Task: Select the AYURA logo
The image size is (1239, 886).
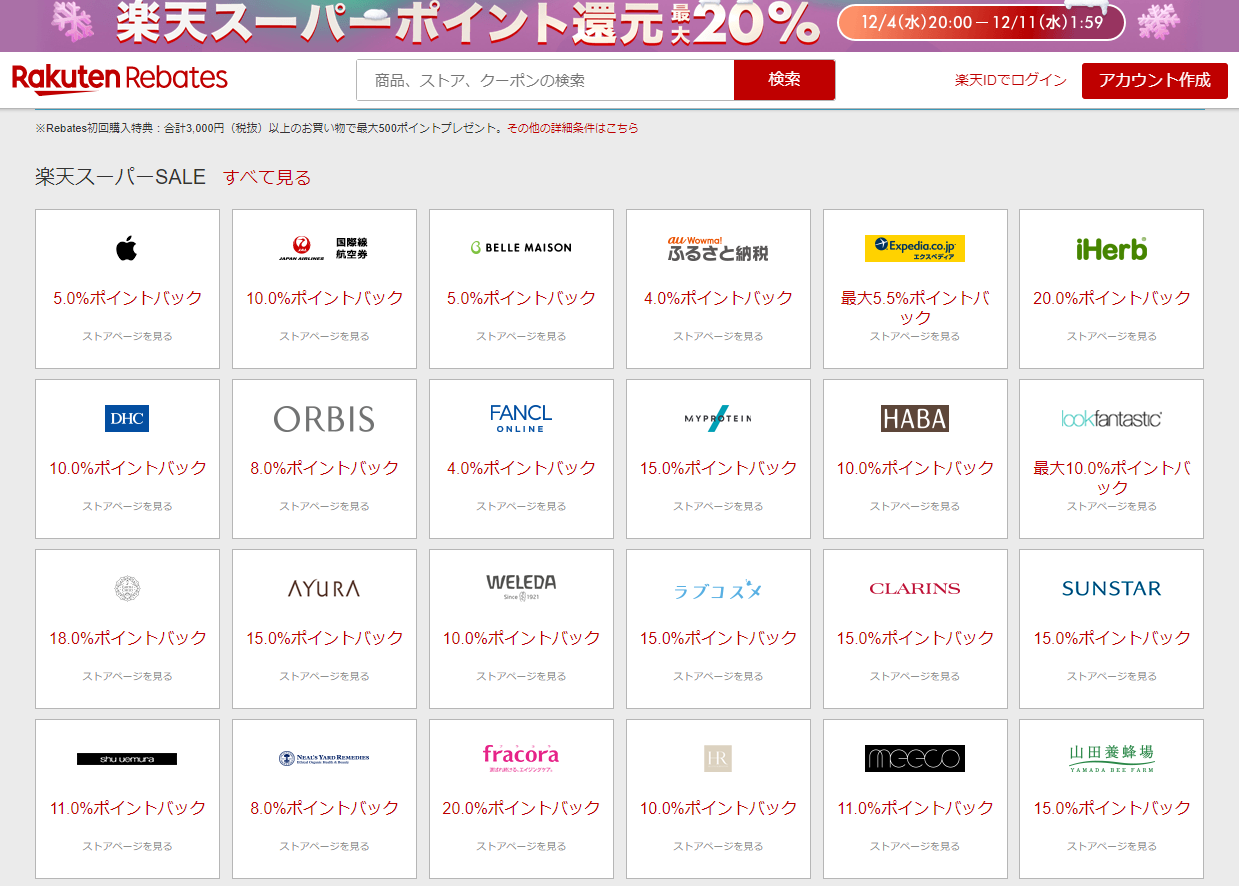Action: (323, 588)
